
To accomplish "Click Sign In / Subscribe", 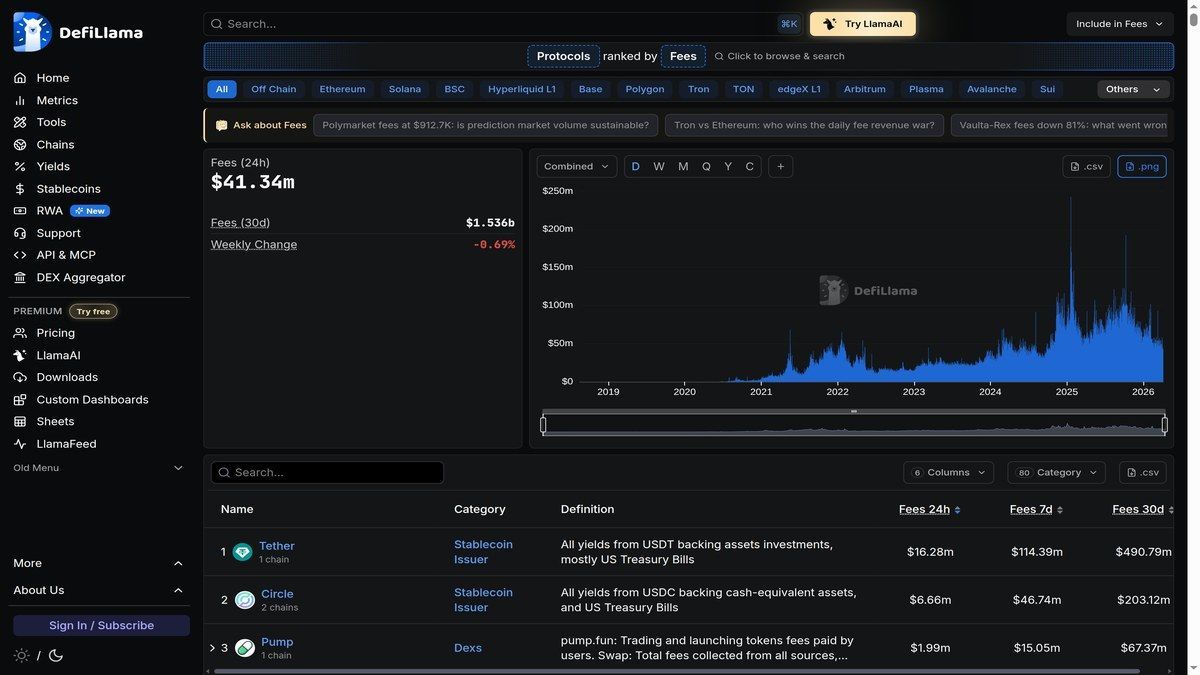I will tap(101, 623).
